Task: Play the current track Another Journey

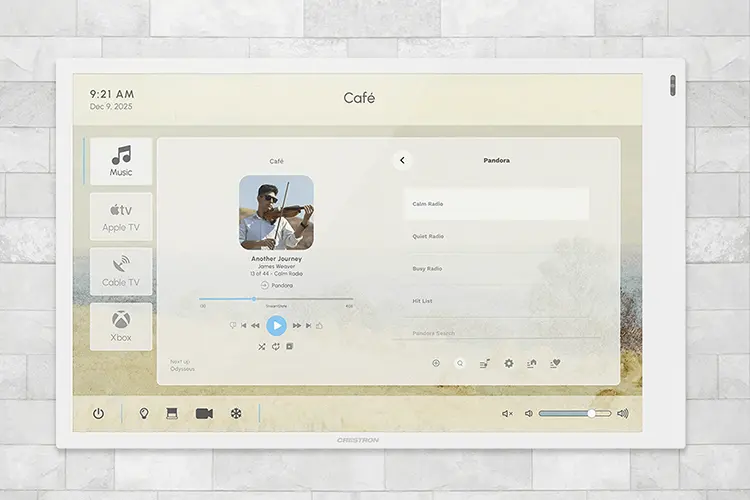Action: (276, 325)
